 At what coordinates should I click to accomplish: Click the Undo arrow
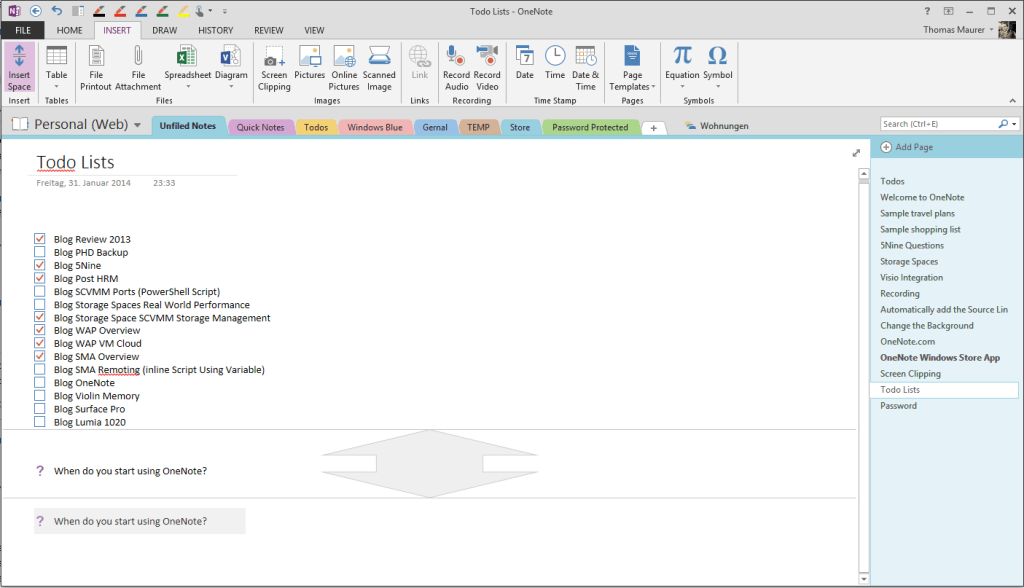57,10
